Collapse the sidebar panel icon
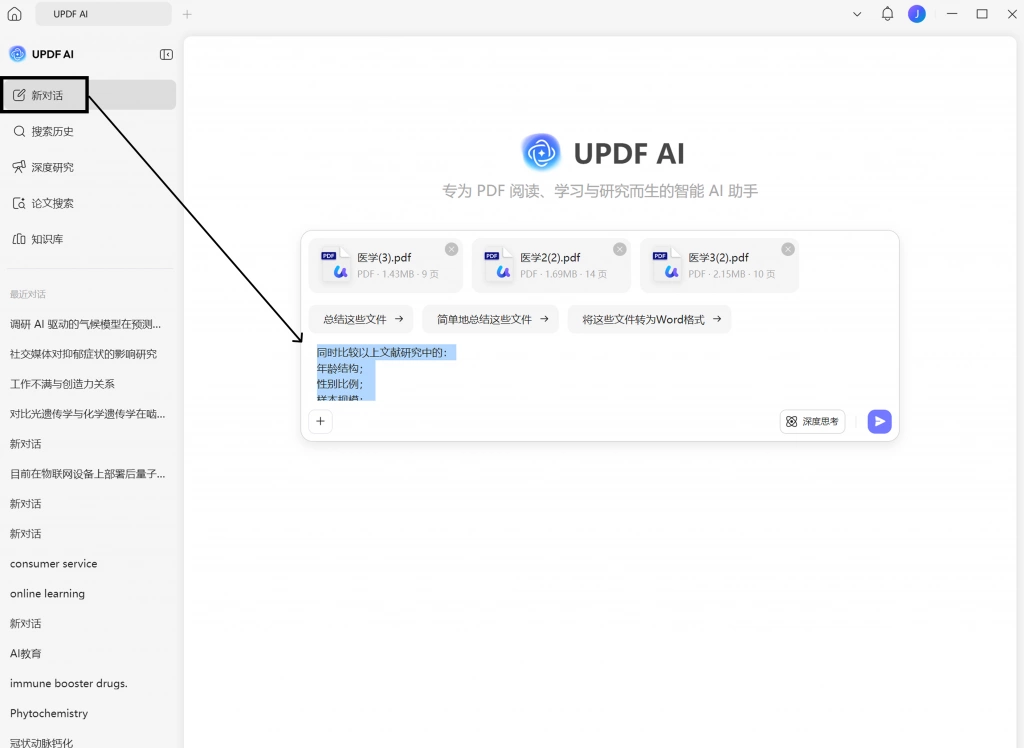Screen dimensions: 1024x748 [x=167, y=54]
